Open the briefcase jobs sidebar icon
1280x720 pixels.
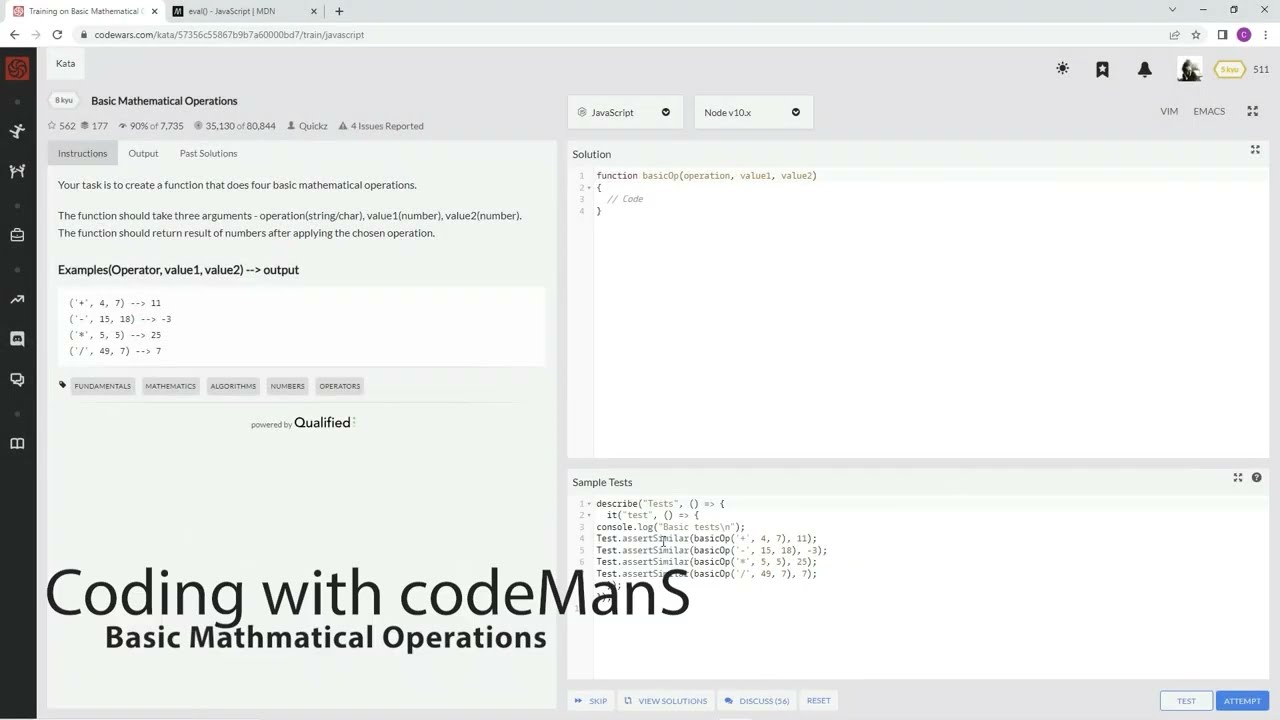(17, 235)
